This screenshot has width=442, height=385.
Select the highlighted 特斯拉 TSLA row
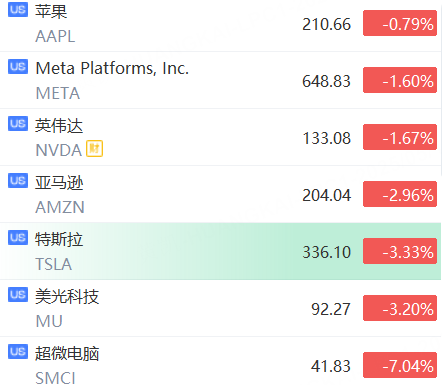221,251
